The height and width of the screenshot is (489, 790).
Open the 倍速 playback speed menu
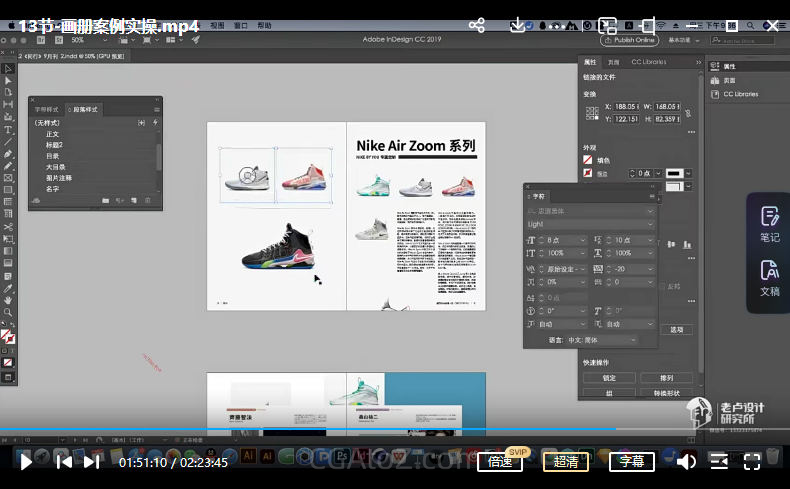(x=502, y=461)
